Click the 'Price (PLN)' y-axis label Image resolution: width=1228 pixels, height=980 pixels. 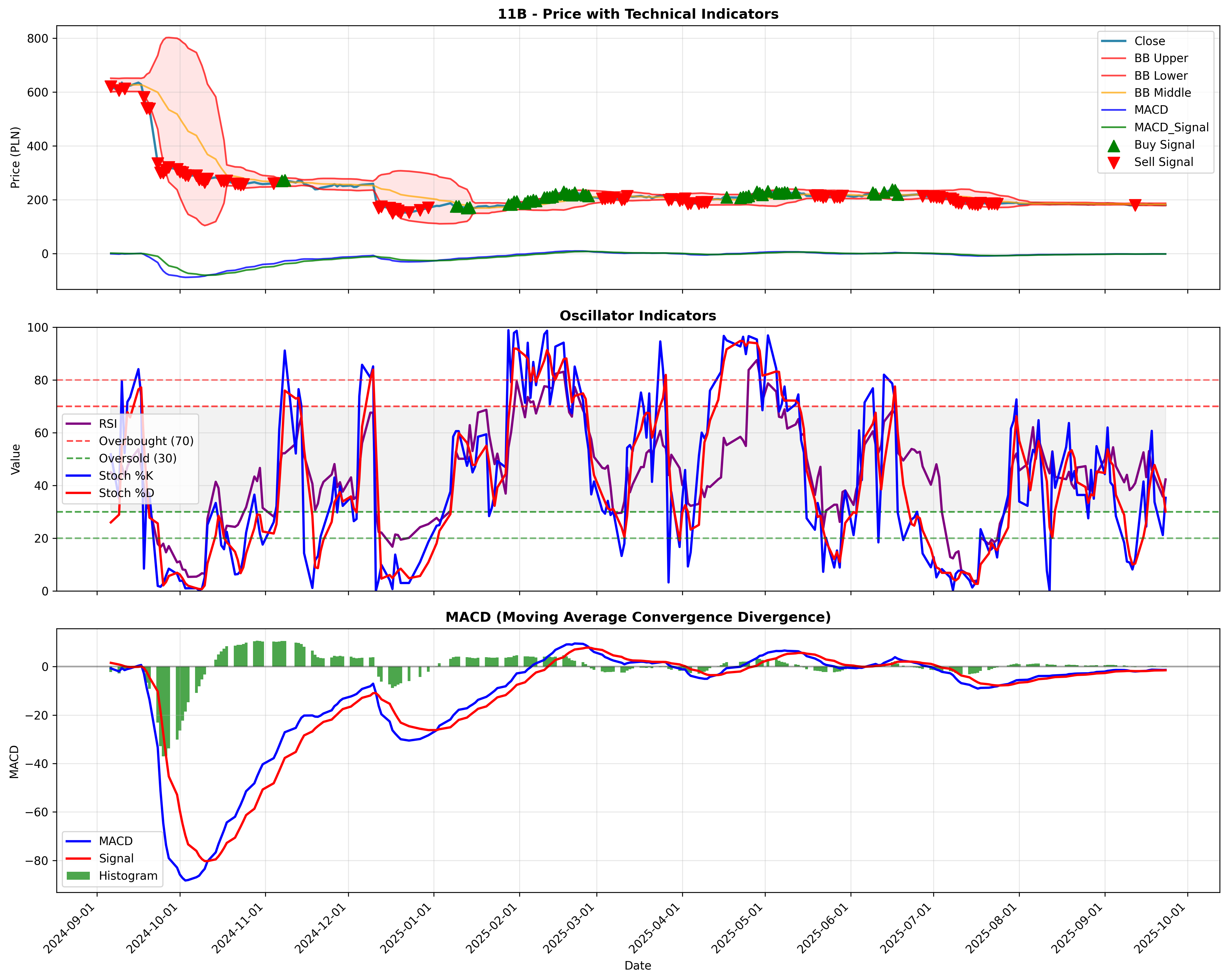pyautogui.click(x=15, y=158)
